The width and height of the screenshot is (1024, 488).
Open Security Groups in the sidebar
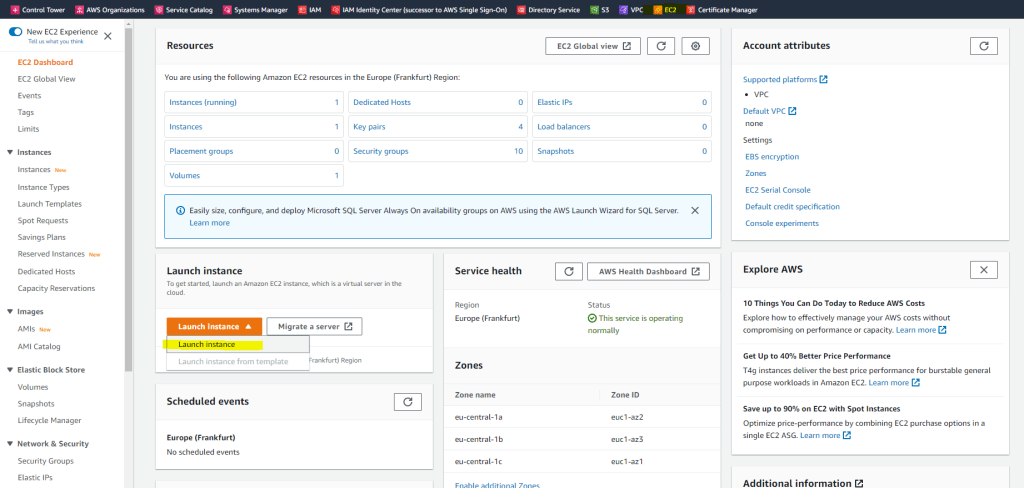pos(45,461)
